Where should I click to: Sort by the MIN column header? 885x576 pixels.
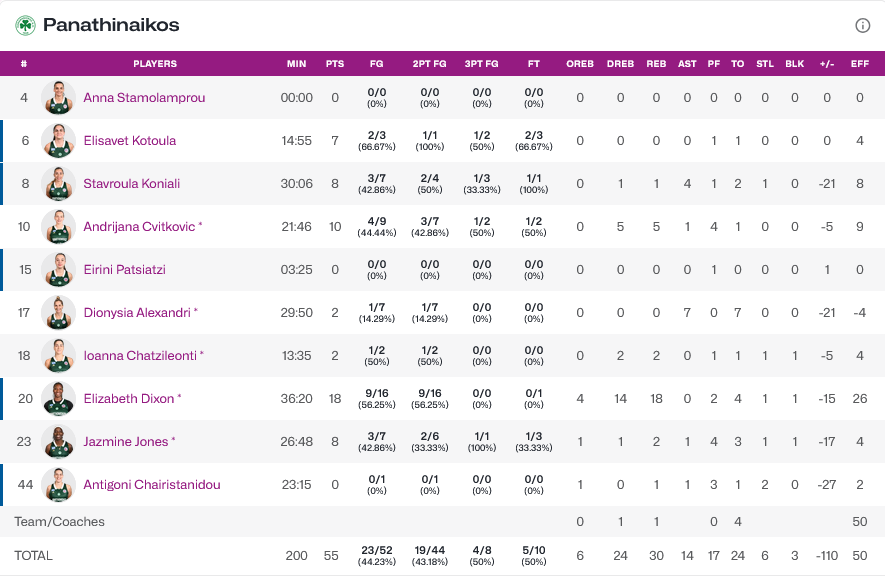coord(297,64)
